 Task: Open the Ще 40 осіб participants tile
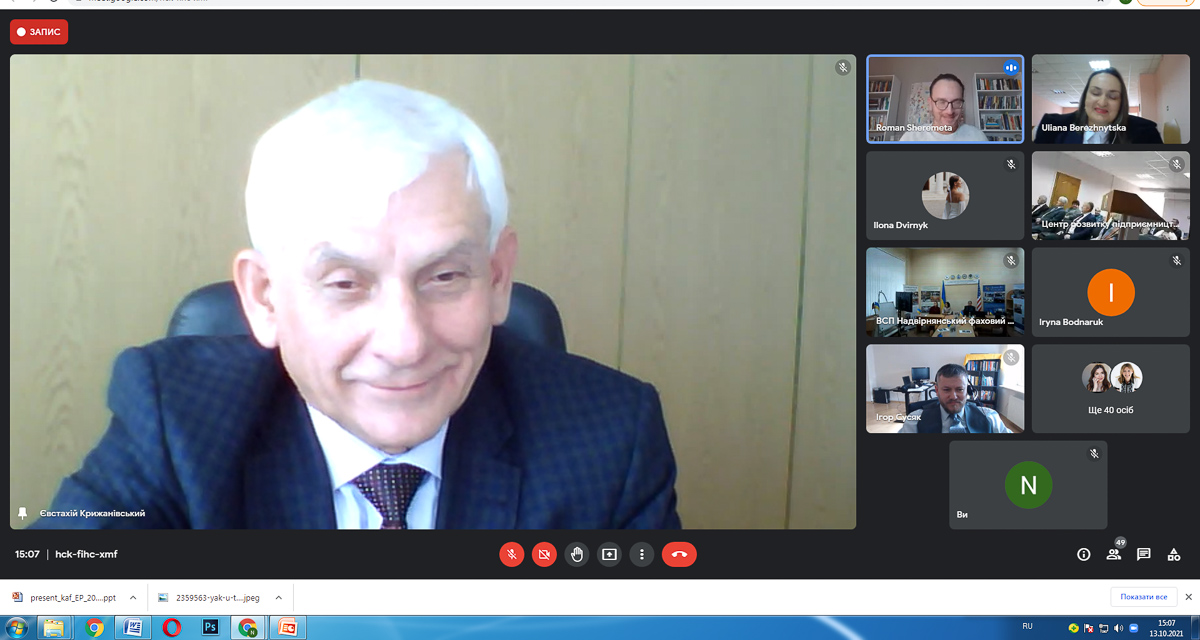click(x=1111, y=388)
